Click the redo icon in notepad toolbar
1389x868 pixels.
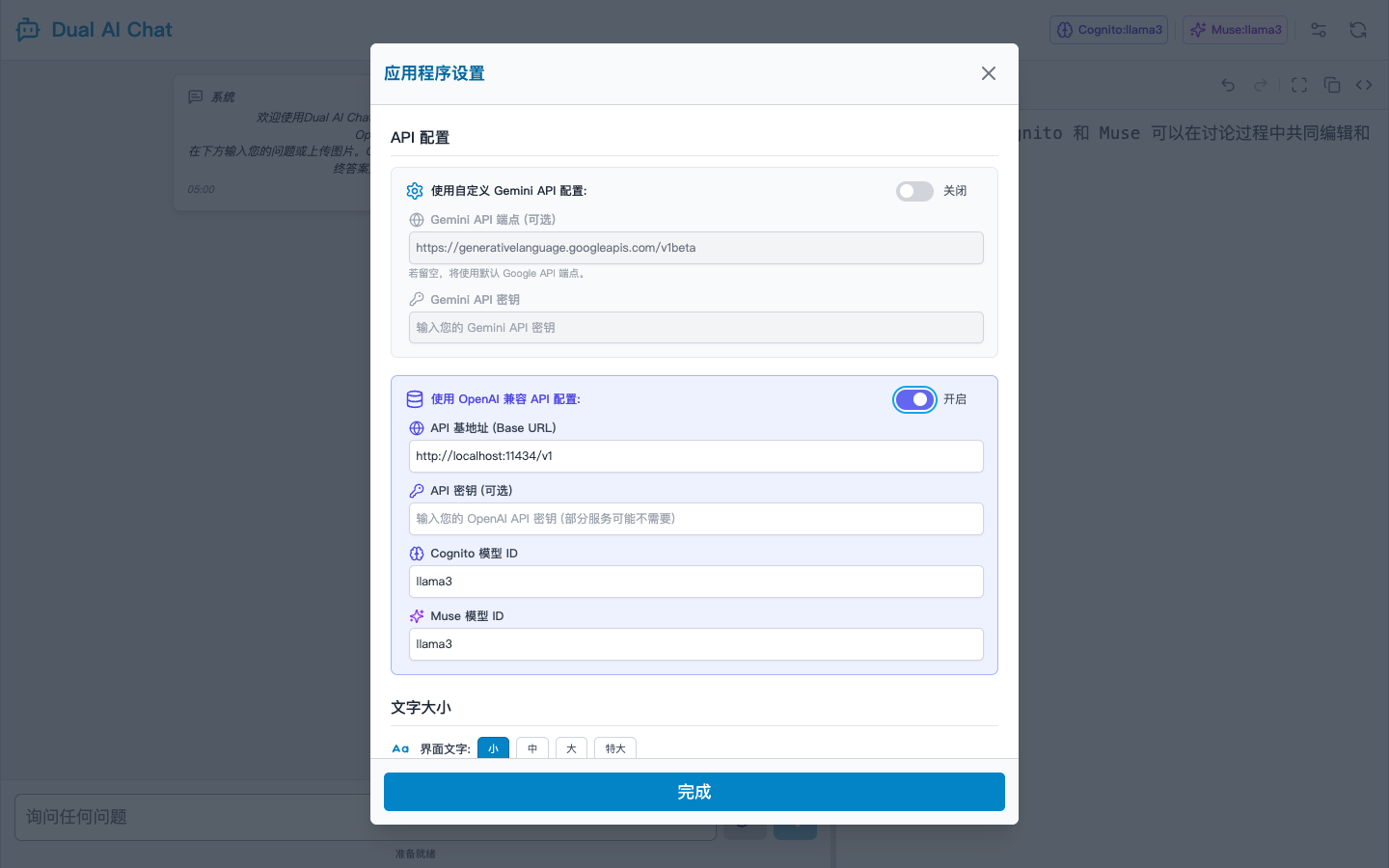(x=1261, y=85)
